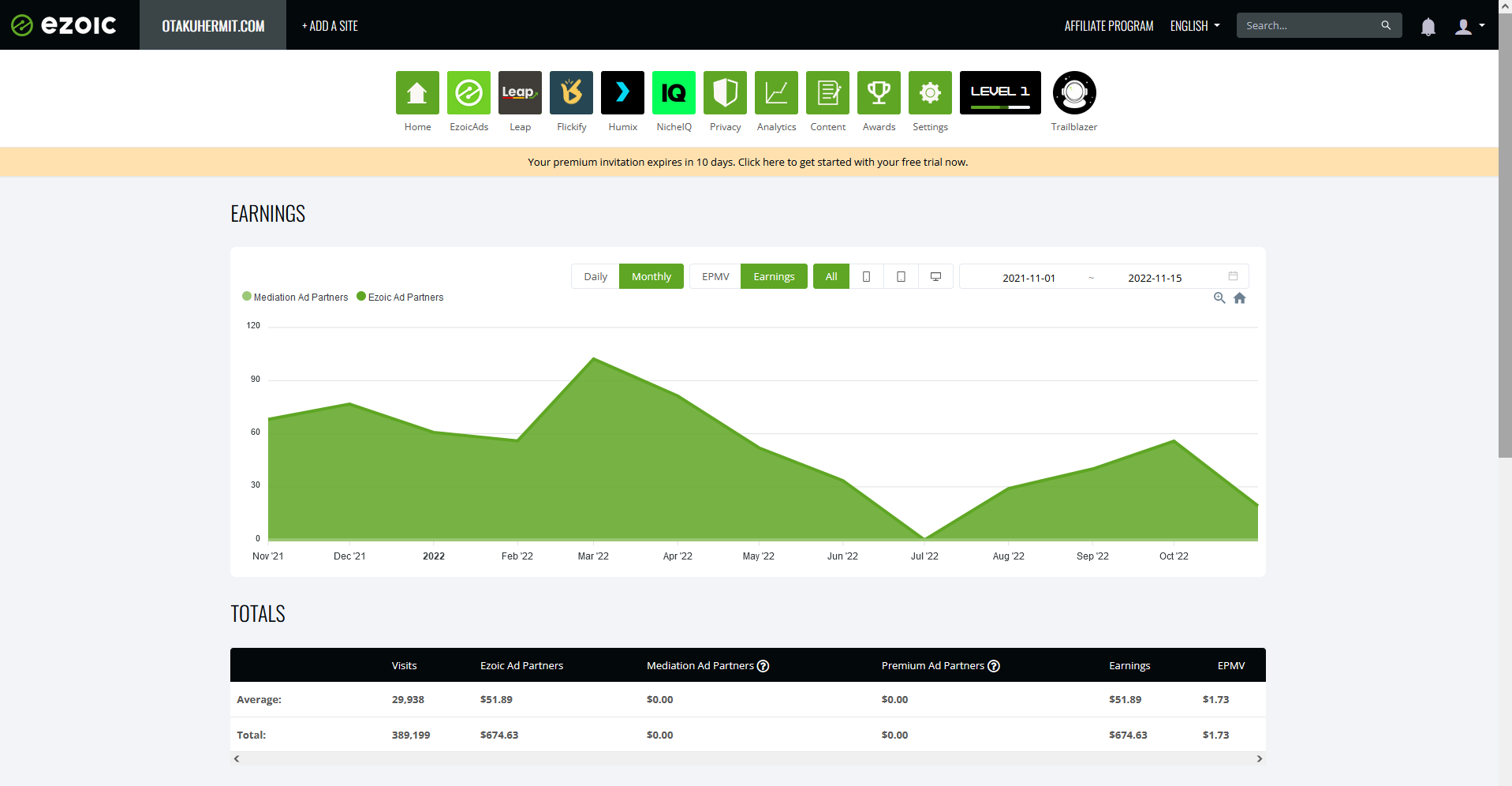Open the Analytics chart icon
Screen dimensions: 1512x786
pyautogui.click(x=776, y=92)
